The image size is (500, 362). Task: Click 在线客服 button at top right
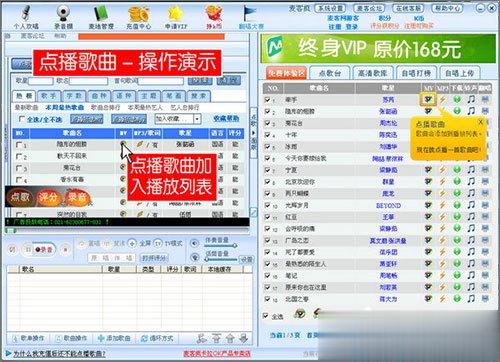pyautogui.click(x=407, y=8)
